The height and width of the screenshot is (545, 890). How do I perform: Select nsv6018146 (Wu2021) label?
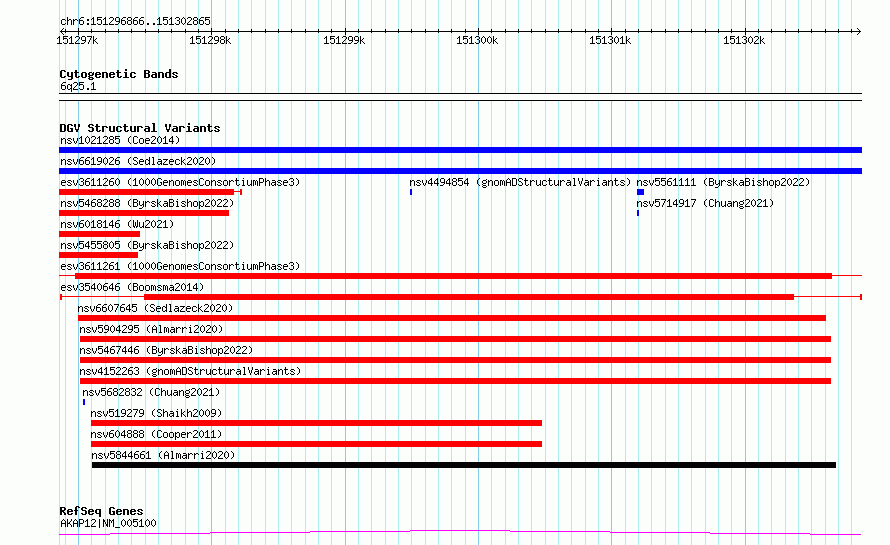(117, 224)
